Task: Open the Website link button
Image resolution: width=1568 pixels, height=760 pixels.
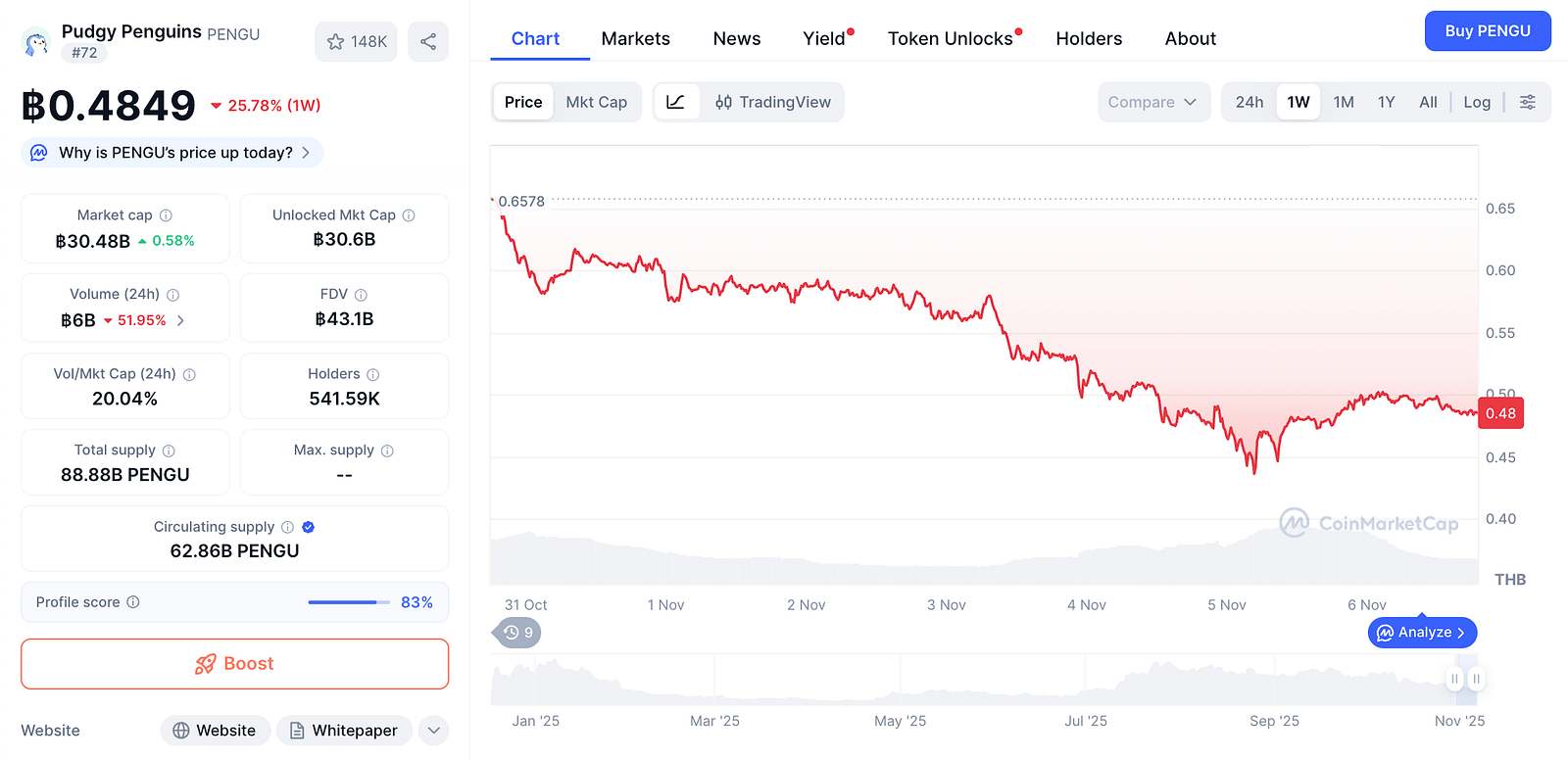Action: click(216, 731)
